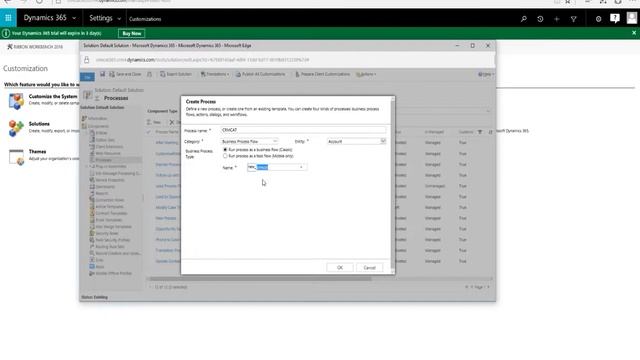Click the Delete X icon in grid toolbar
Viewport: 640px width, 360px height.
pos(172,122)
